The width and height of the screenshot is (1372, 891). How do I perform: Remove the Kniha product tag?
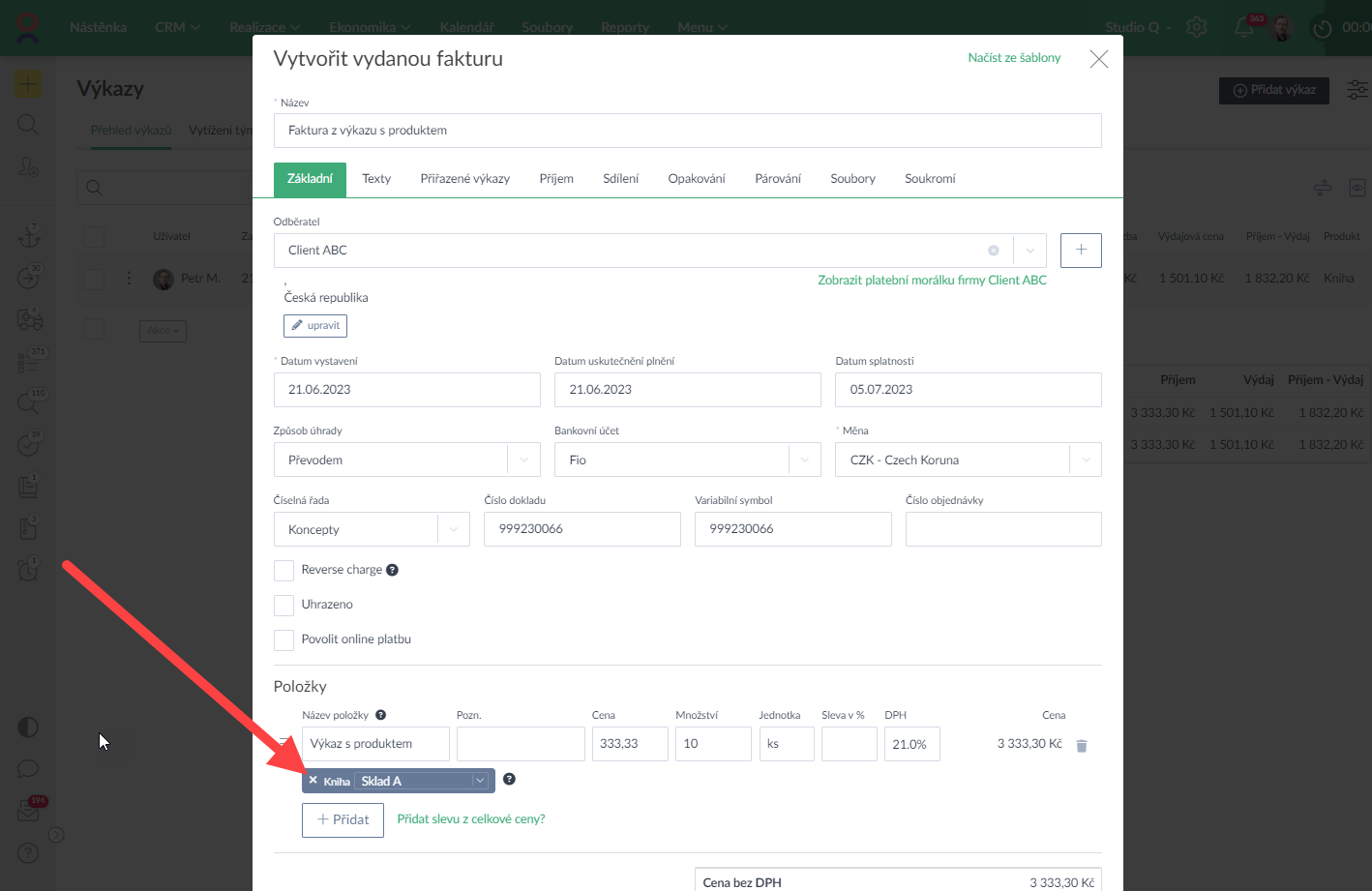pyautogui.click(x=313, y=780)
